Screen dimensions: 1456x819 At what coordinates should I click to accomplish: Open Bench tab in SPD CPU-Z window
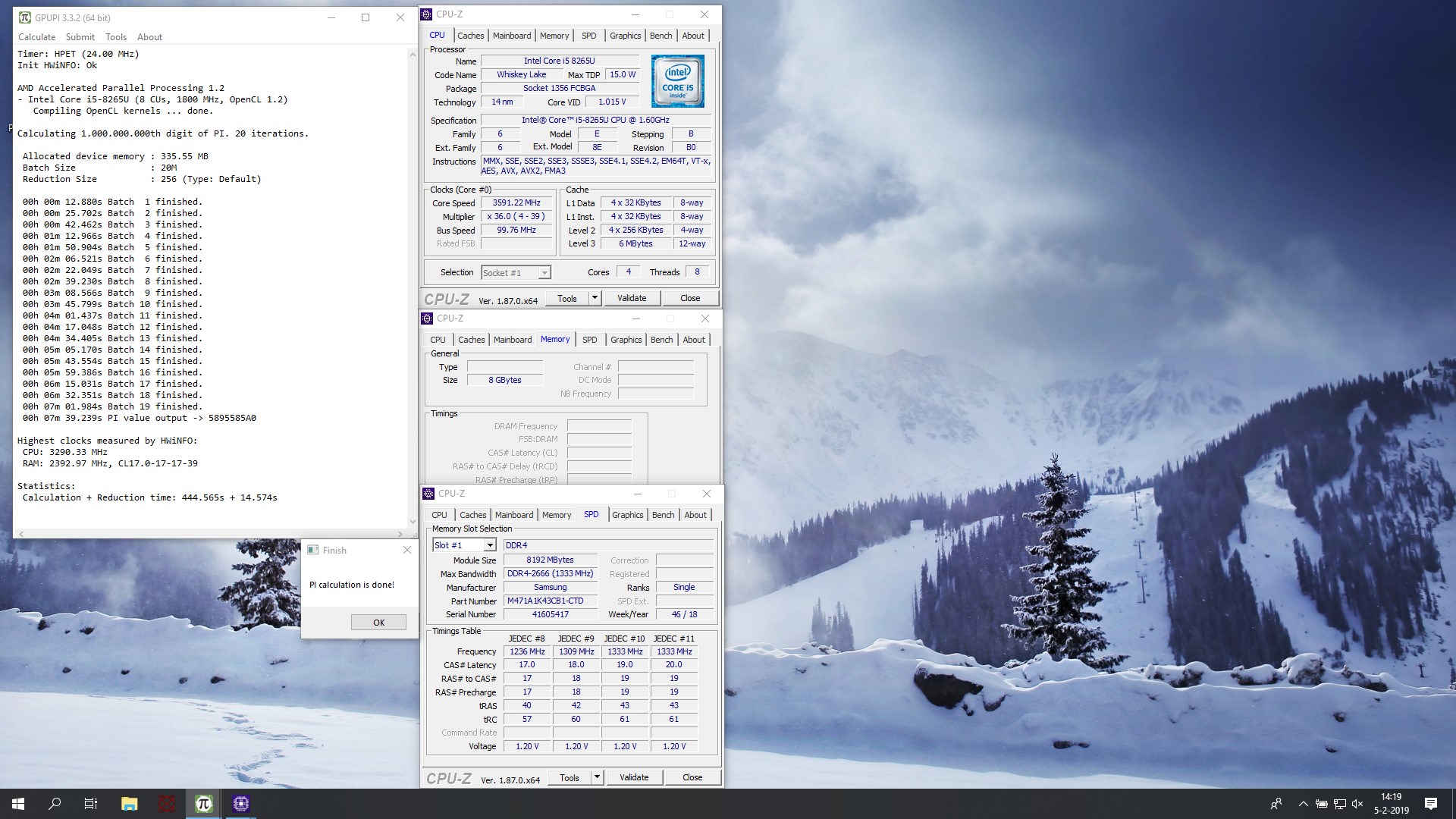click(663, 515)
